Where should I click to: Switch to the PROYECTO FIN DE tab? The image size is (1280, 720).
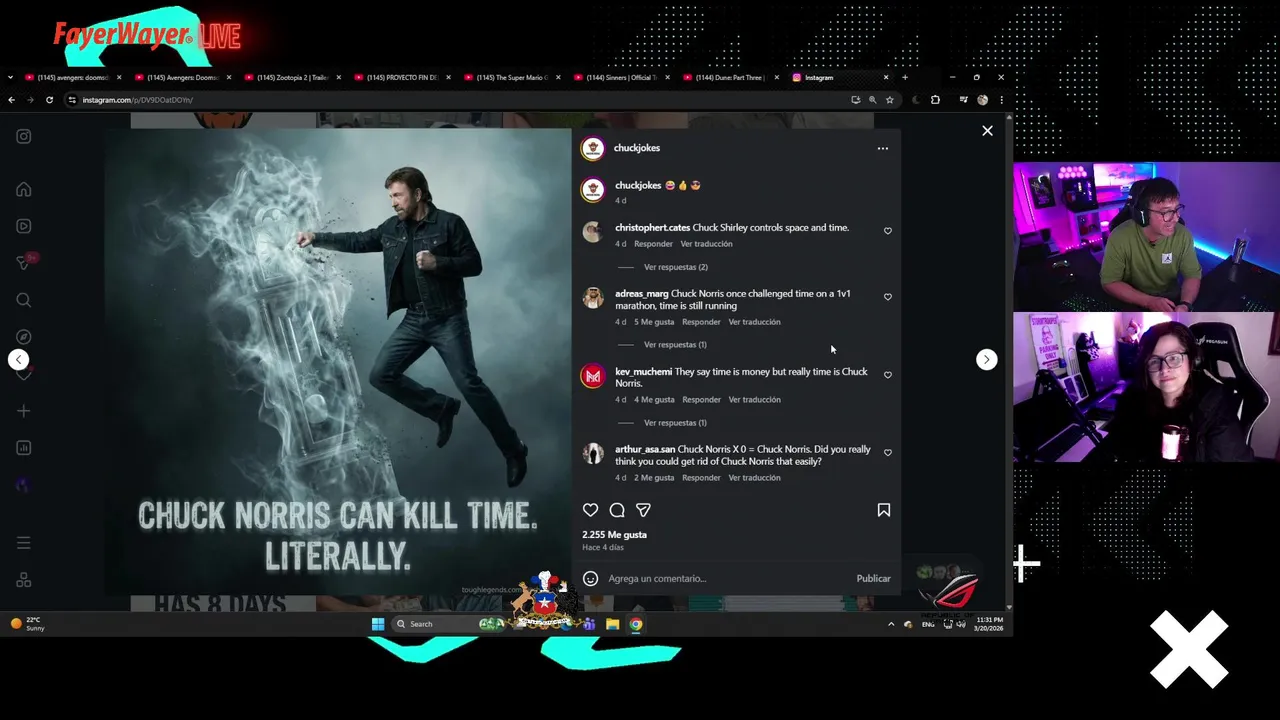(400, 77)
